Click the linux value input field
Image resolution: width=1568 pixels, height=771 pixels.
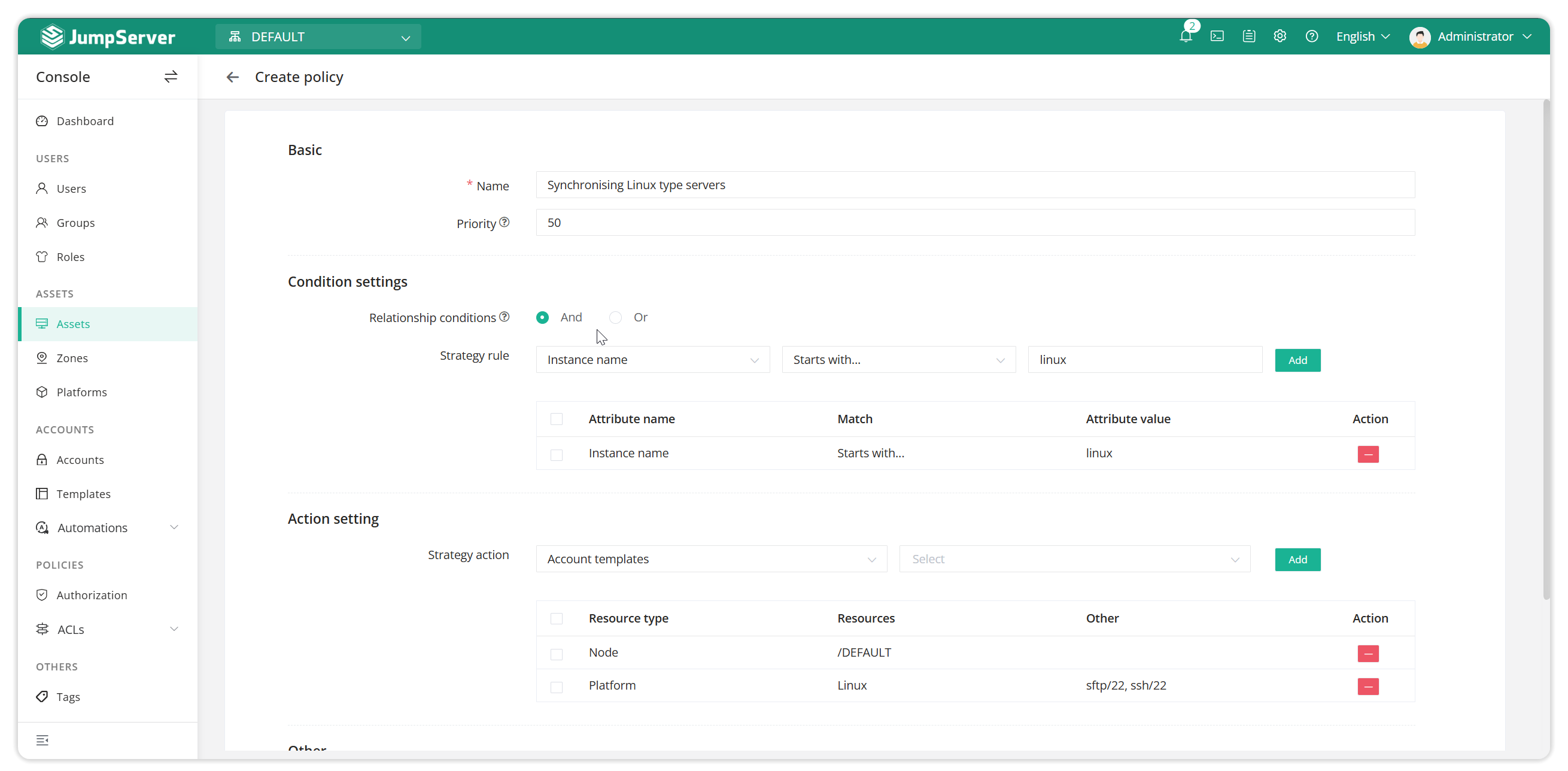pyautogui.click(x=1144, y=360)
